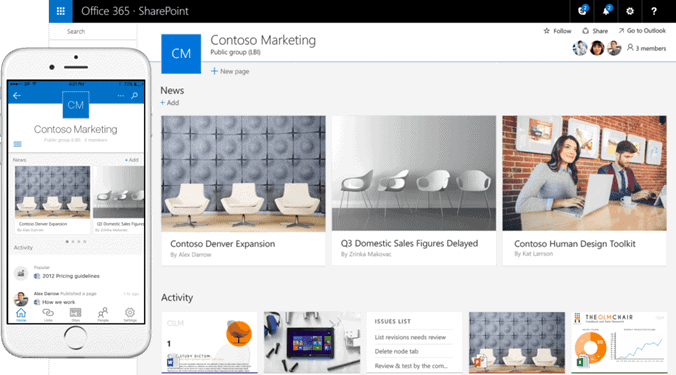676x375 pixels.
Task: Share the site
Action: point(595,31)
